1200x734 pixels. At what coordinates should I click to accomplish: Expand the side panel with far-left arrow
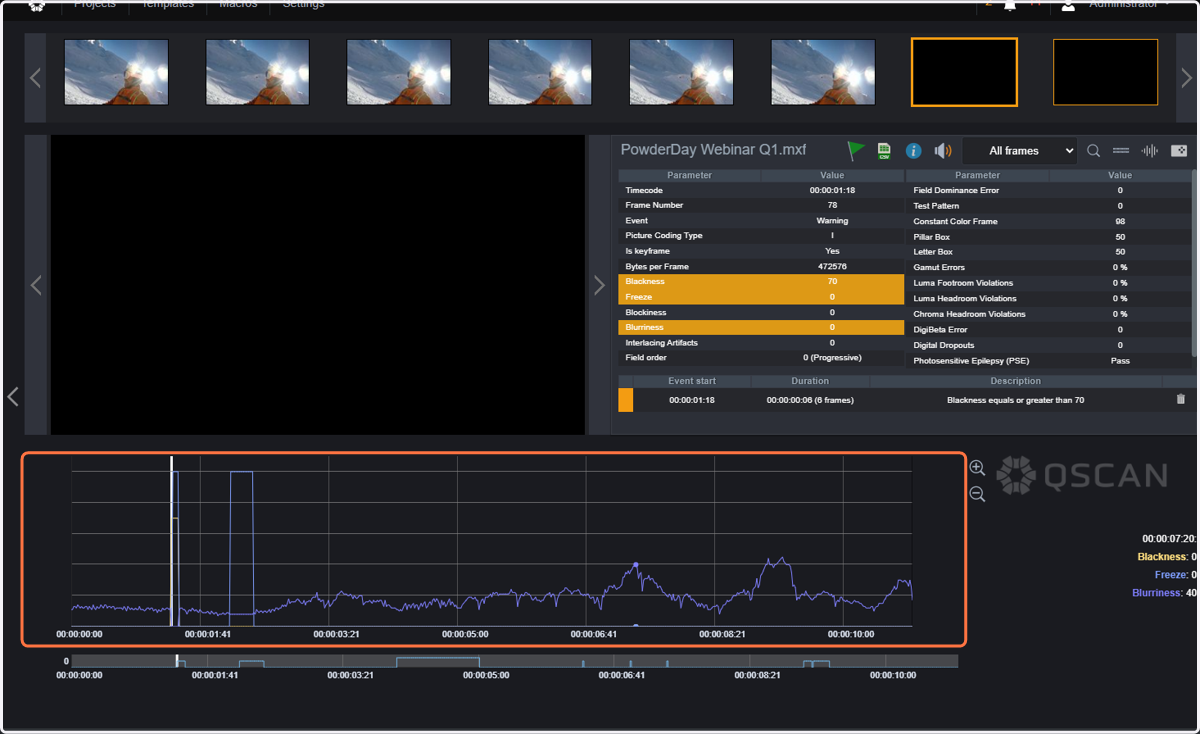12,397
